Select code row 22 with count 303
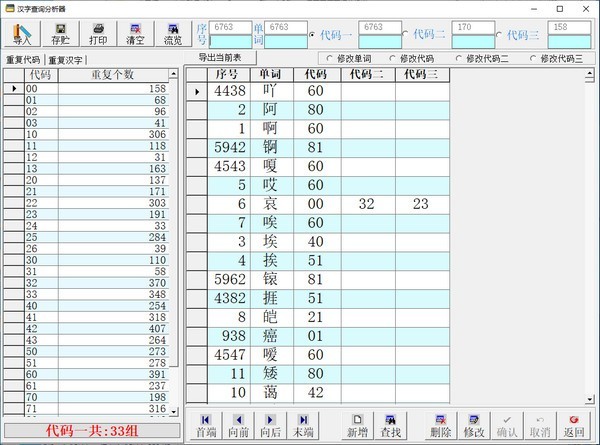600x445 pixels. [86, 203]
